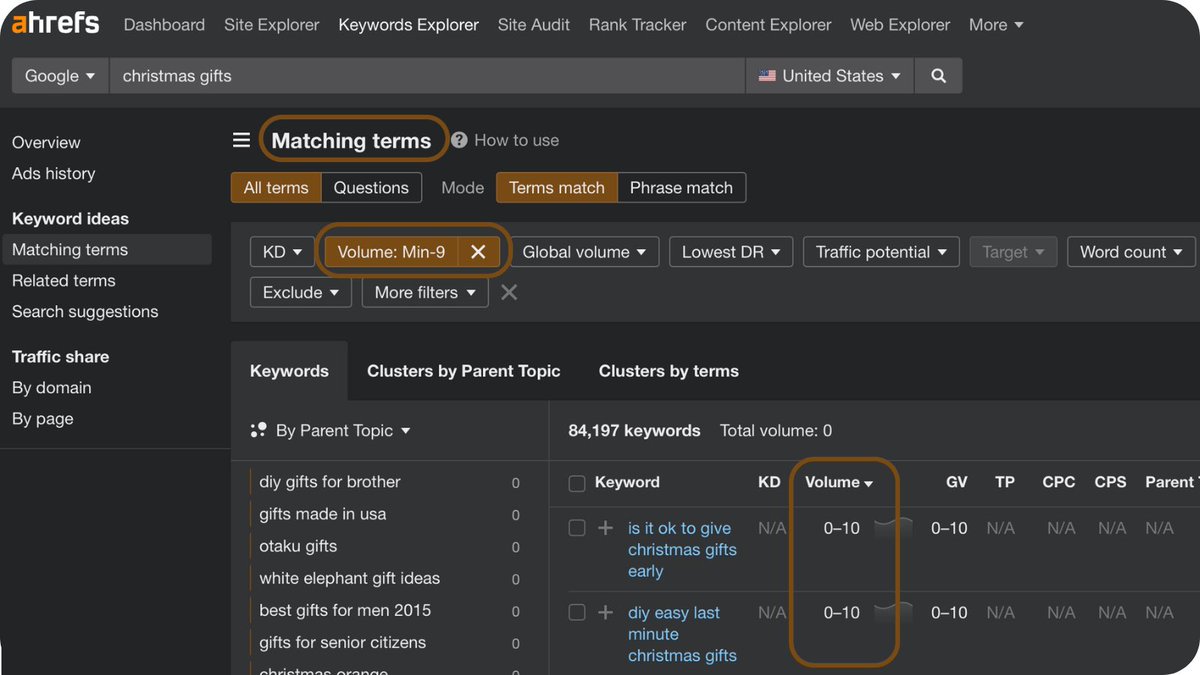1200x675 pixels.
Task: Toggle the select-all Keyword checkbox
Action: click(577, 483)
